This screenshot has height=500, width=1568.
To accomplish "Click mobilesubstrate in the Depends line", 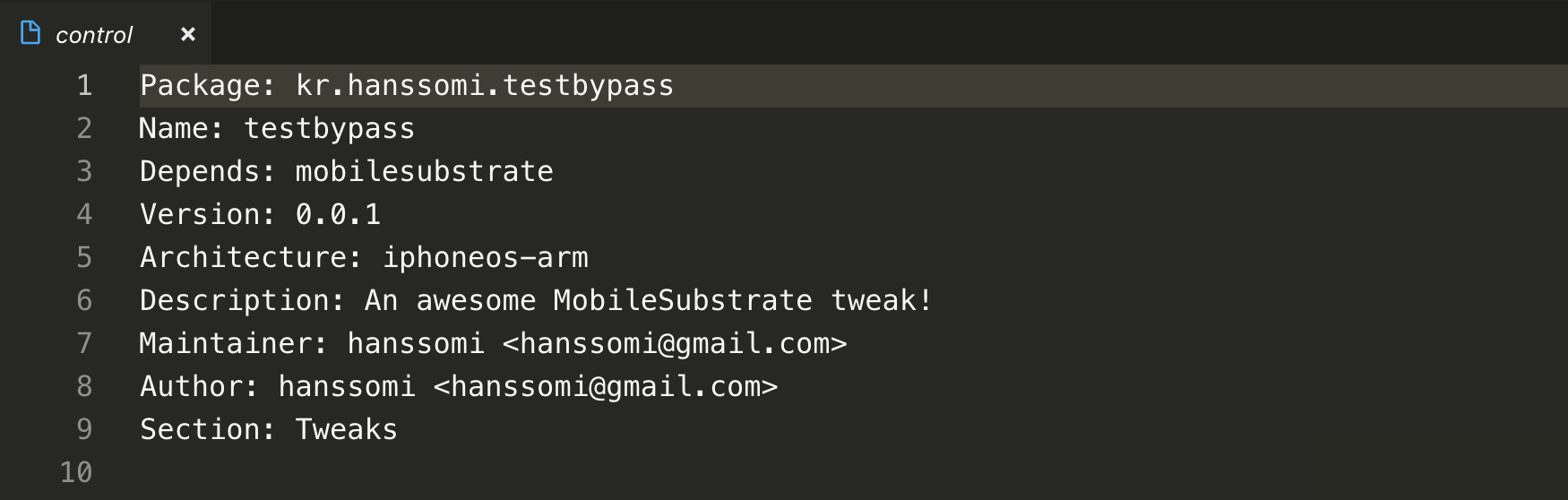I will (425, 171).
